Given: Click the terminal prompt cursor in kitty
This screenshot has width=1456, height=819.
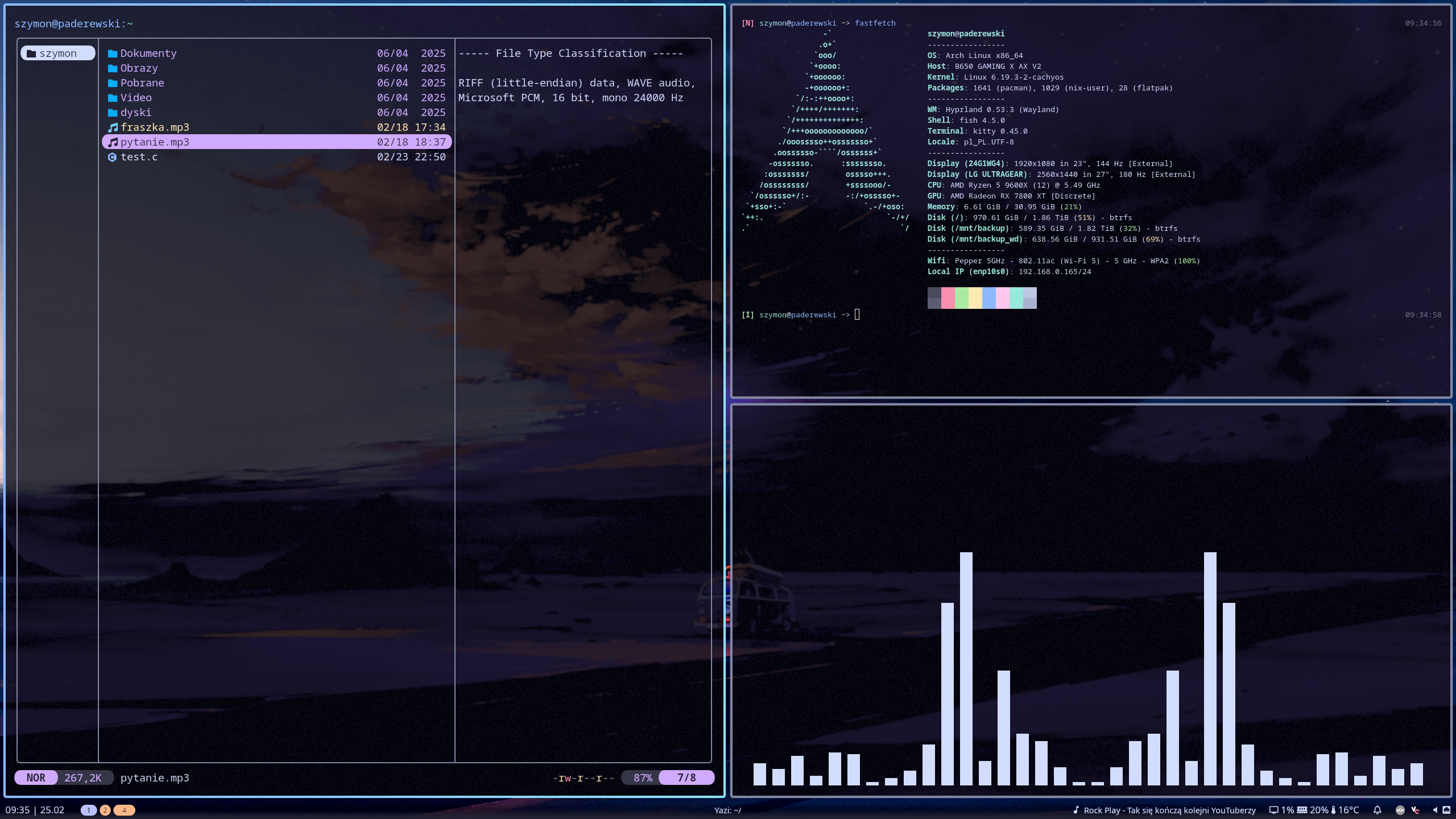Looking at the screenshot, I should point(857,315).
